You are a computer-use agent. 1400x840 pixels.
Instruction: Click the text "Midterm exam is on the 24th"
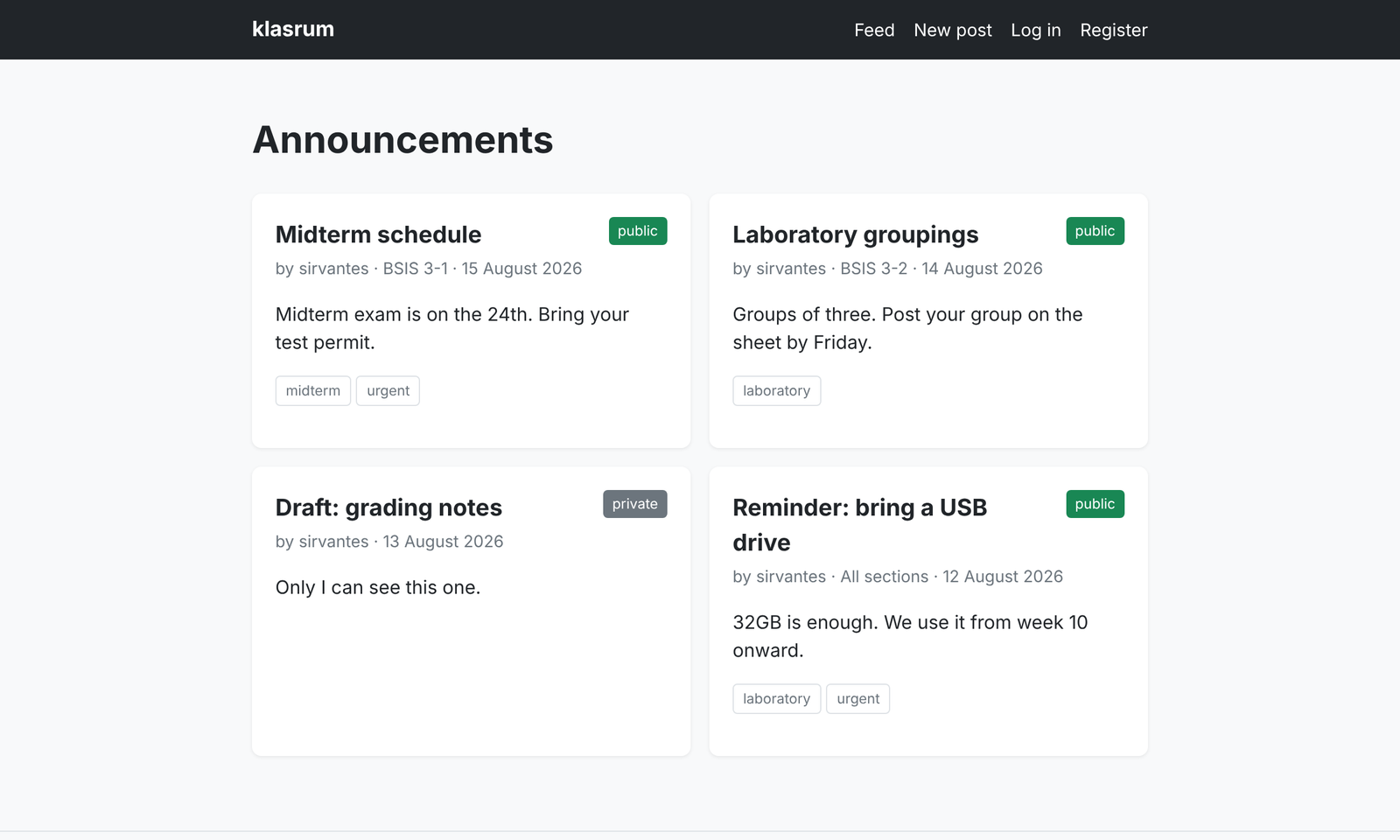402,314
